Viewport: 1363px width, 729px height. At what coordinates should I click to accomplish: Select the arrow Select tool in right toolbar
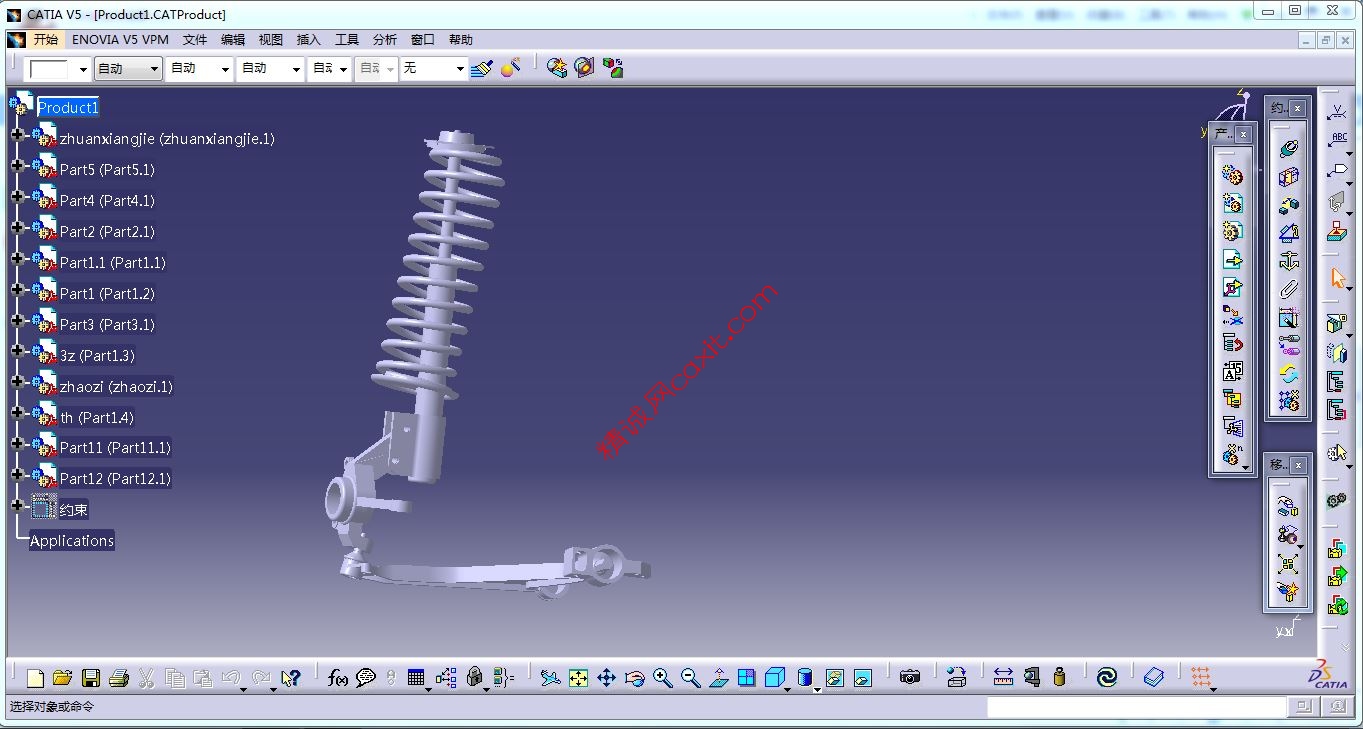pyautogui.click(x=1337, y=278)
